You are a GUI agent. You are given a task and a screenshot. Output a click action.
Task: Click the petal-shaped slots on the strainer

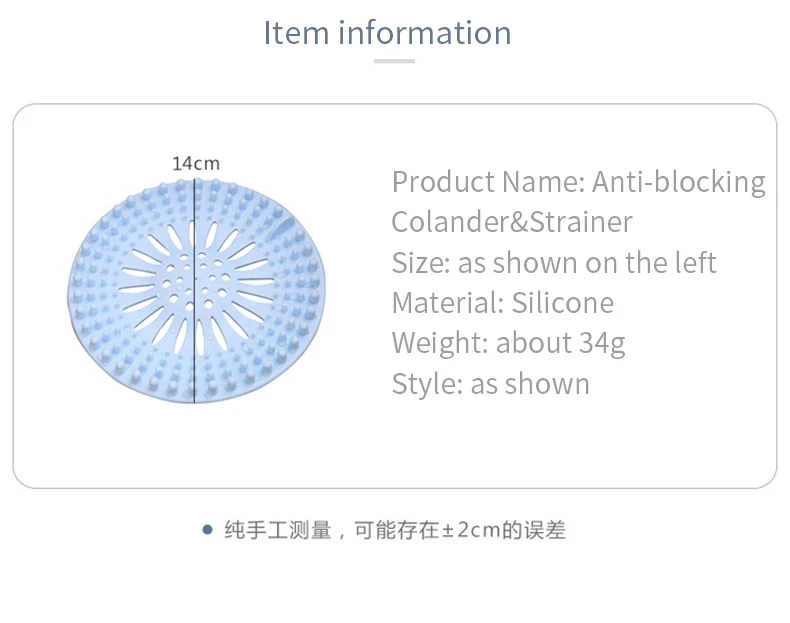point(196,282)
